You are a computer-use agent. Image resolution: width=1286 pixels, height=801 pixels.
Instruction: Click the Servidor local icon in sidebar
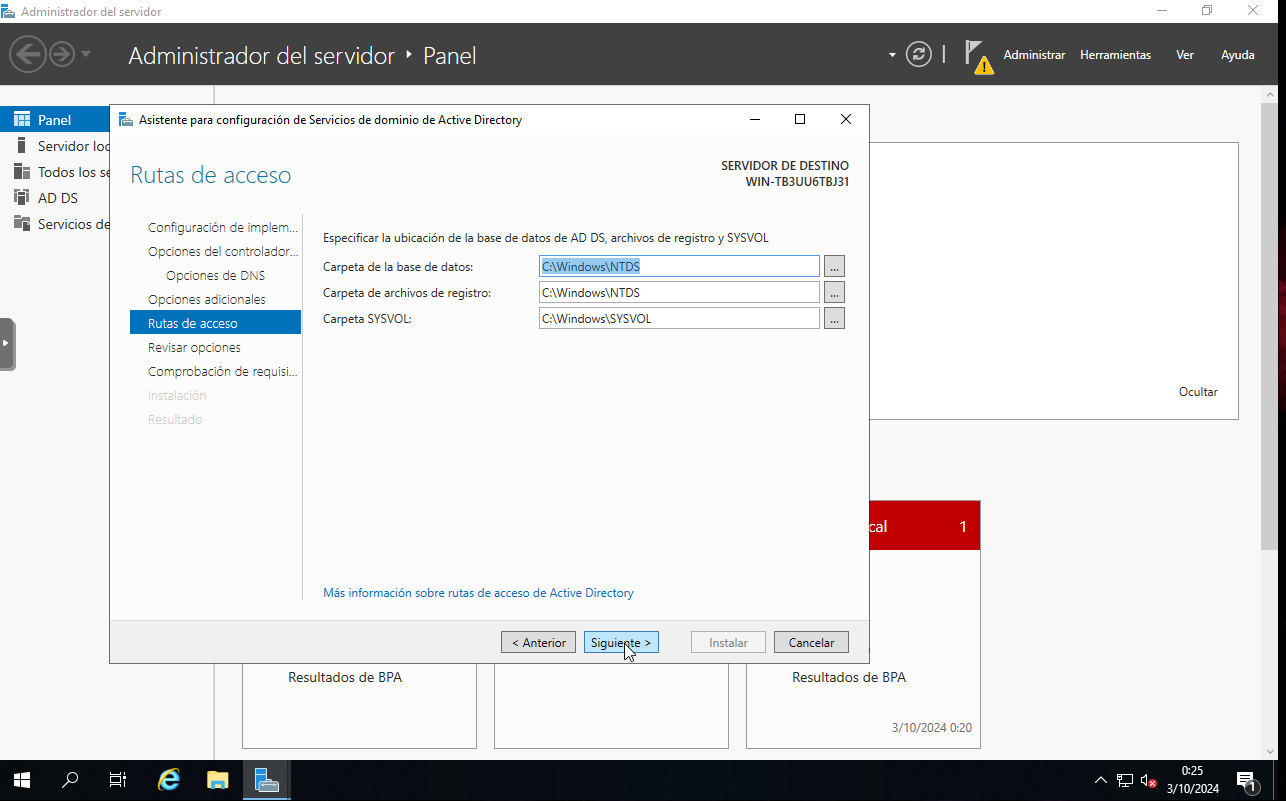pyautogui.click(x=22, y=146)
